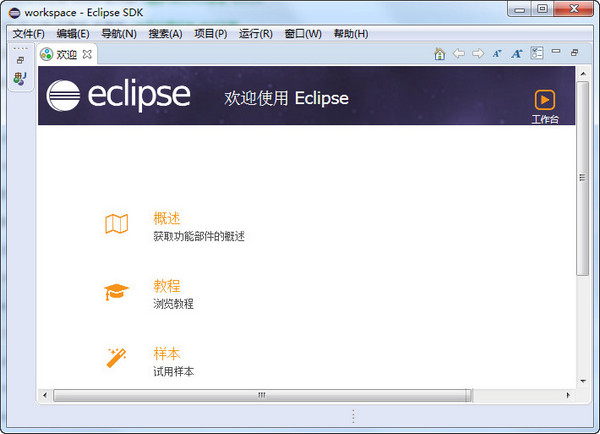
Task: Open the 文件(F) menu
Action: click(28, 34)
